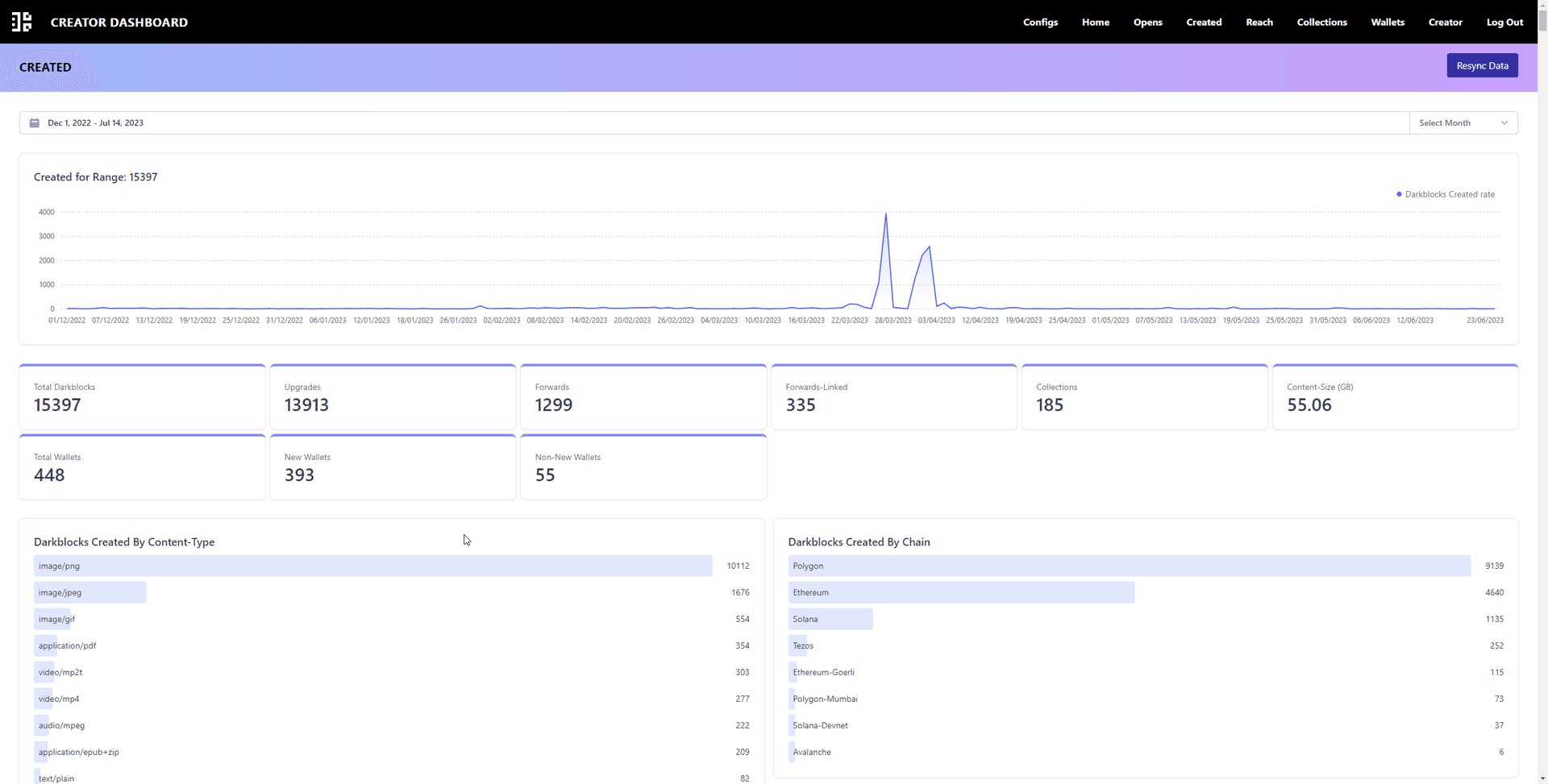Click the Dec 1, 2022 date range field
Screen dimensions: 1548x784
(95, 123)
